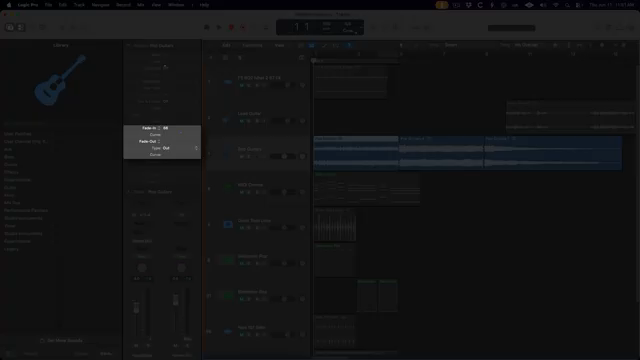The image size is (640, 360).
Task: Click the Lead Guitar track icon
Action: point(226,120)
